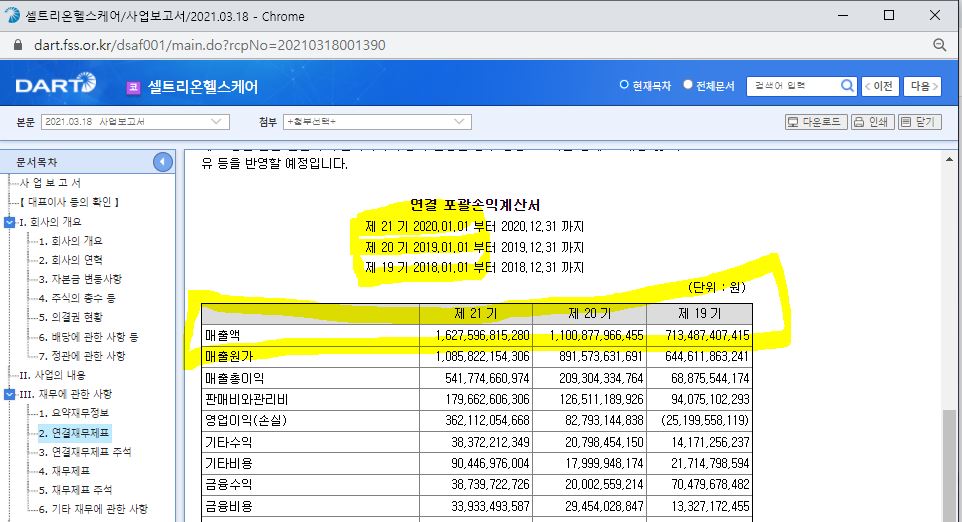This screenshot has height=522, width=962.
Task: Open 2. 회사의 연혁 tree item
Action: point(71,260)
